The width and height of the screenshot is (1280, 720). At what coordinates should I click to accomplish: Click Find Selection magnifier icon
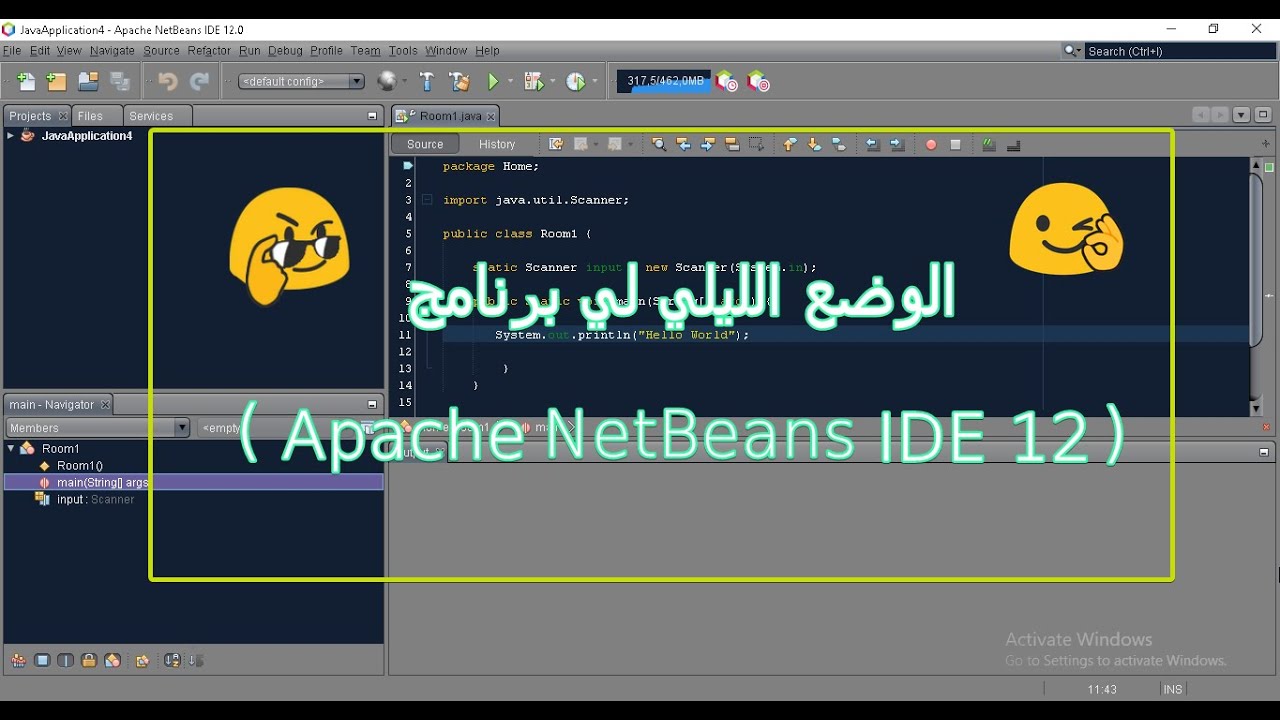click(659, 144)
